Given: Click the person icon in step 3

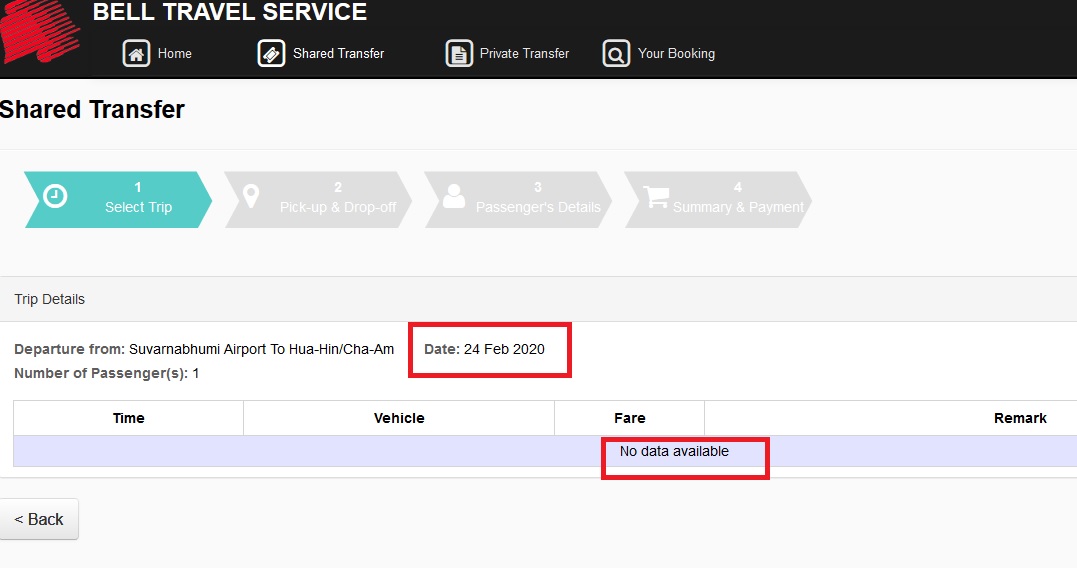Looking at the screenshot, I should [454, 196].
